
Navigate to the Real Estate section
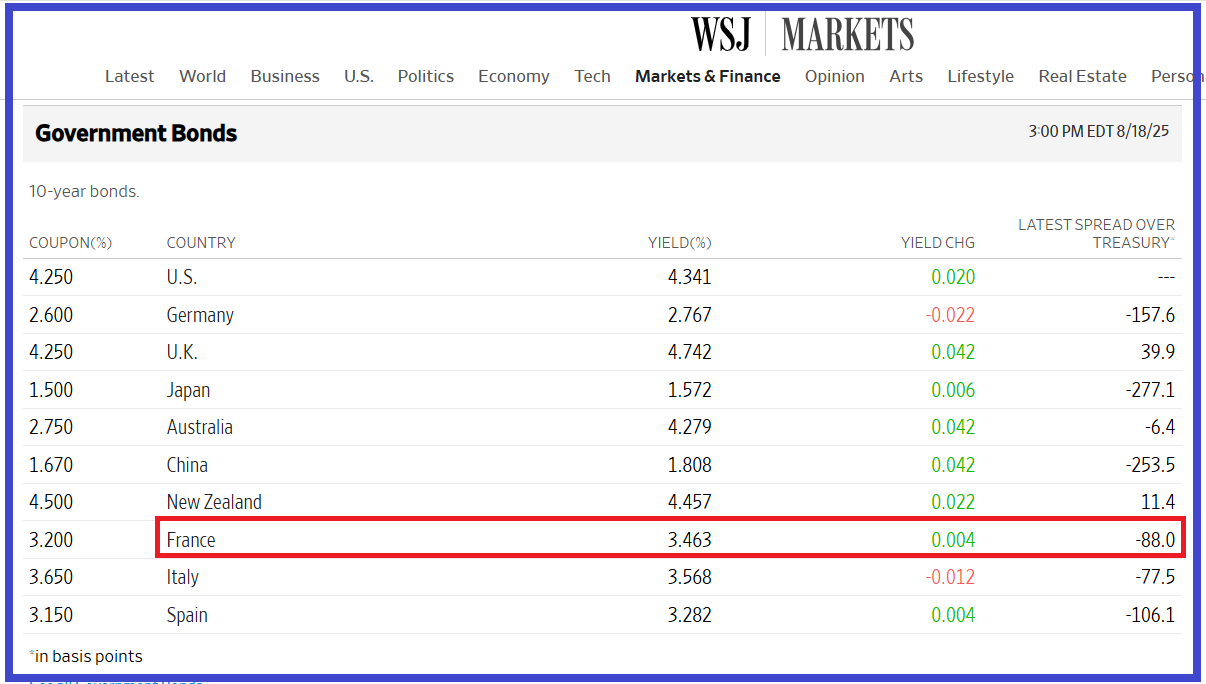[x=1082, y=76]
